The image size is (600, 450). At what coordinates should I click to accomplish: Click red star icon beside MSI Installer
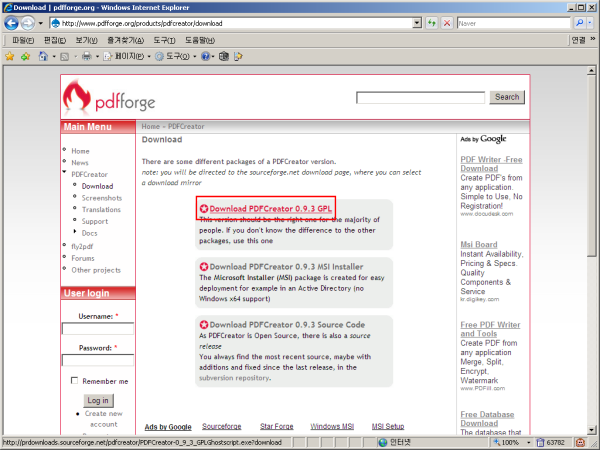(x=204, y=267)
